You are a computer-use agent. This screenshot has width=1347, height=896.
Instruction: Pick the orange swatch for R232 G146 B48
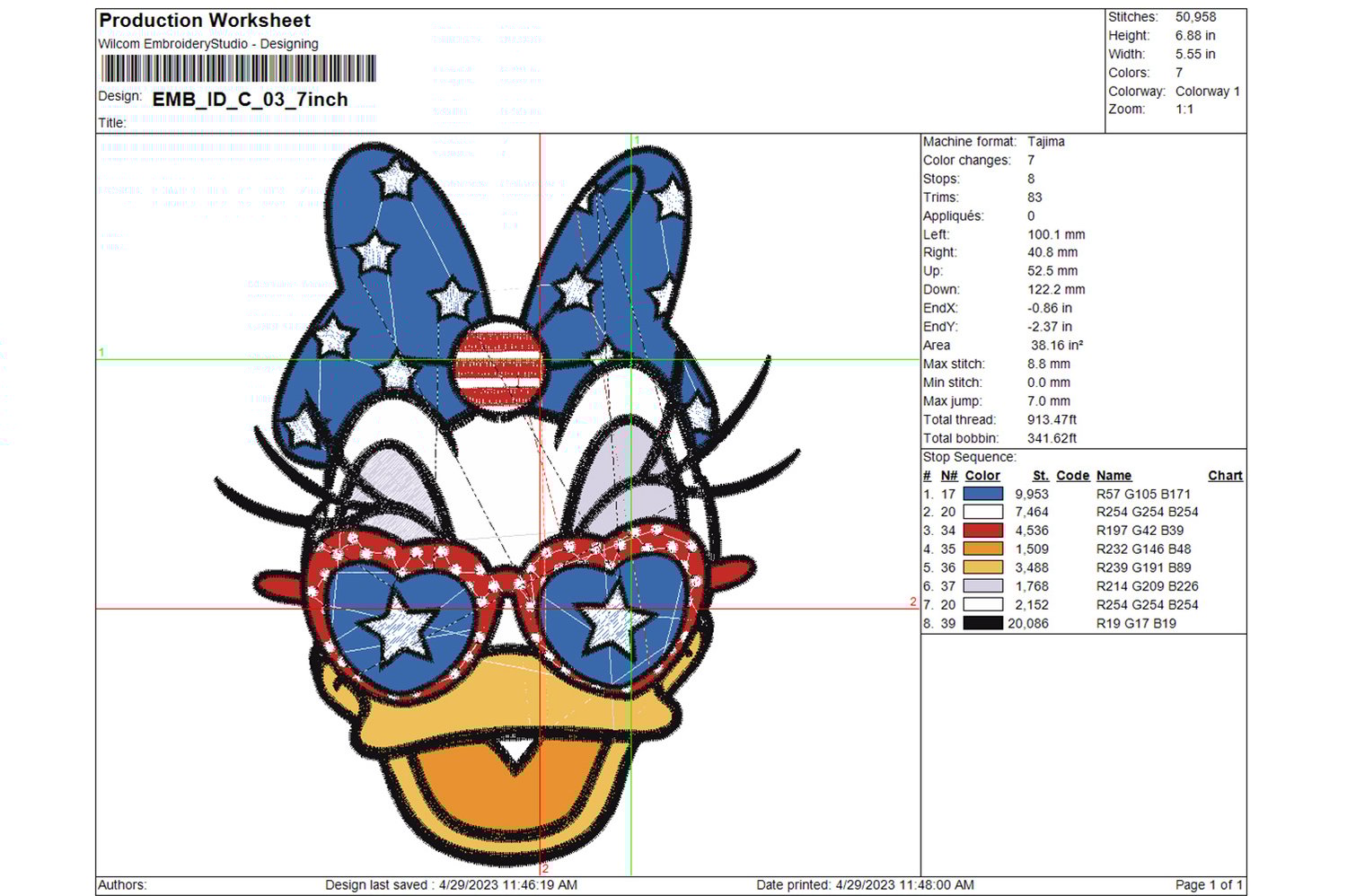point(982,549)
